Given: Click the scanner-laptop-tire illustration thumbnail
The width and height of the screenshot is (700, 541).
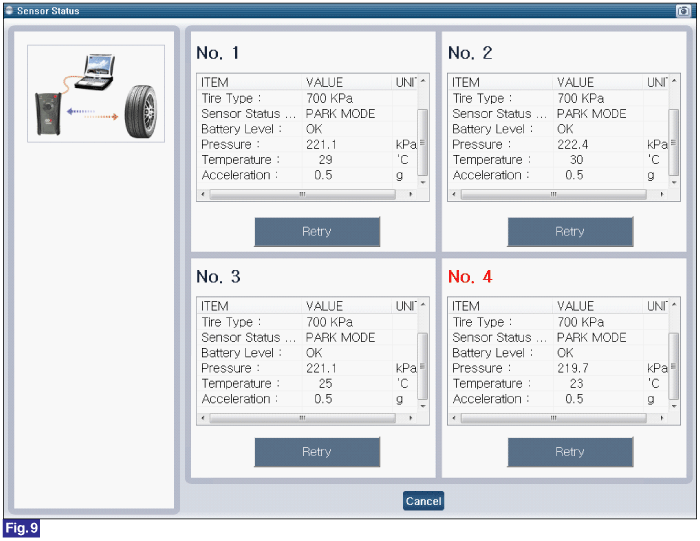Looking at the screenshot, I should [96, 94].
